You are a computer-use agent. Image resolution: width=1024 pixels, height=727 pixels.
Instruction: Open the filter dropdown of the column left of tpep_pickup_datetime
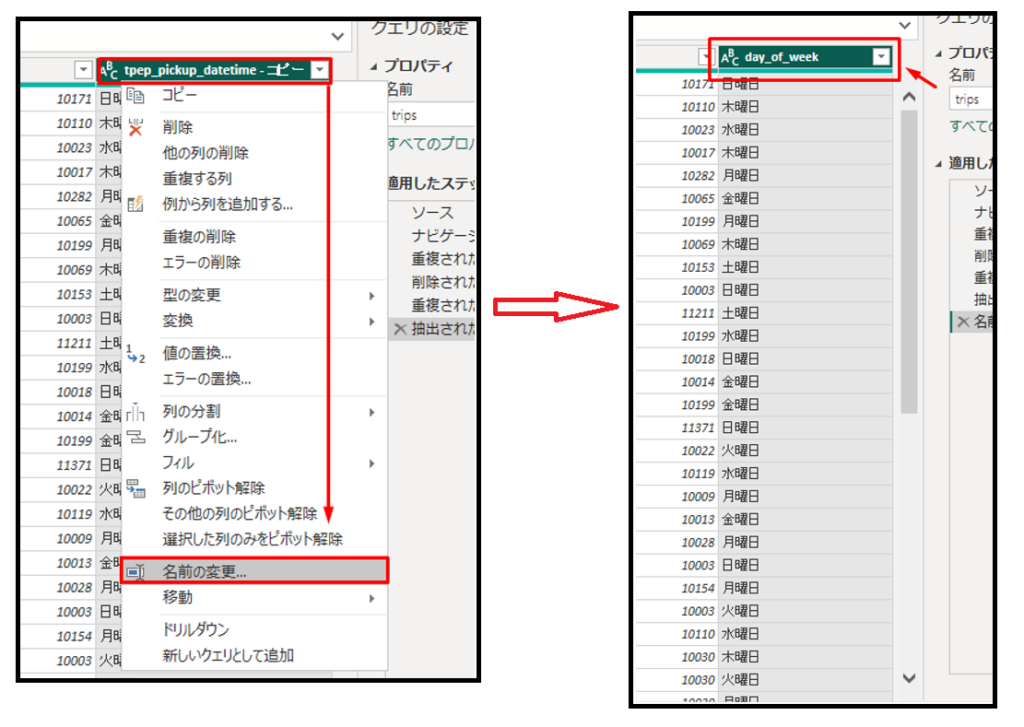point(82,69)
